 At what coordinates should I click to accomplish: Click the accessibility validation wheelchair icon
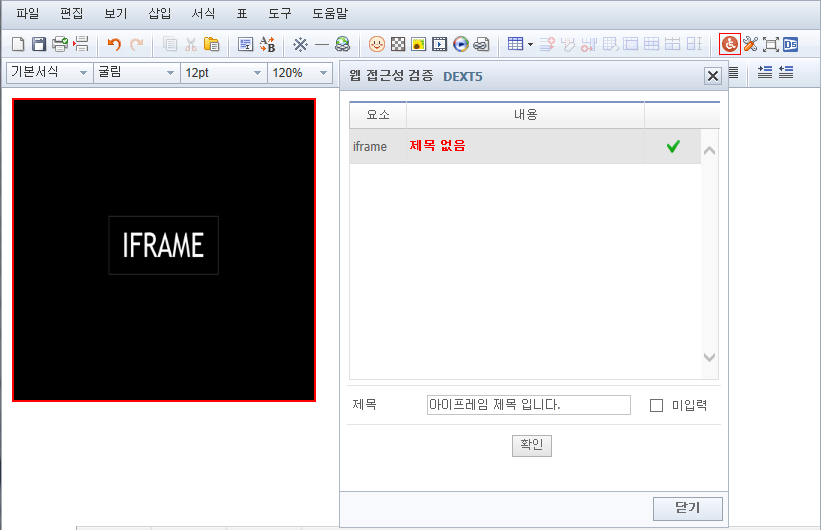[729, 44]
